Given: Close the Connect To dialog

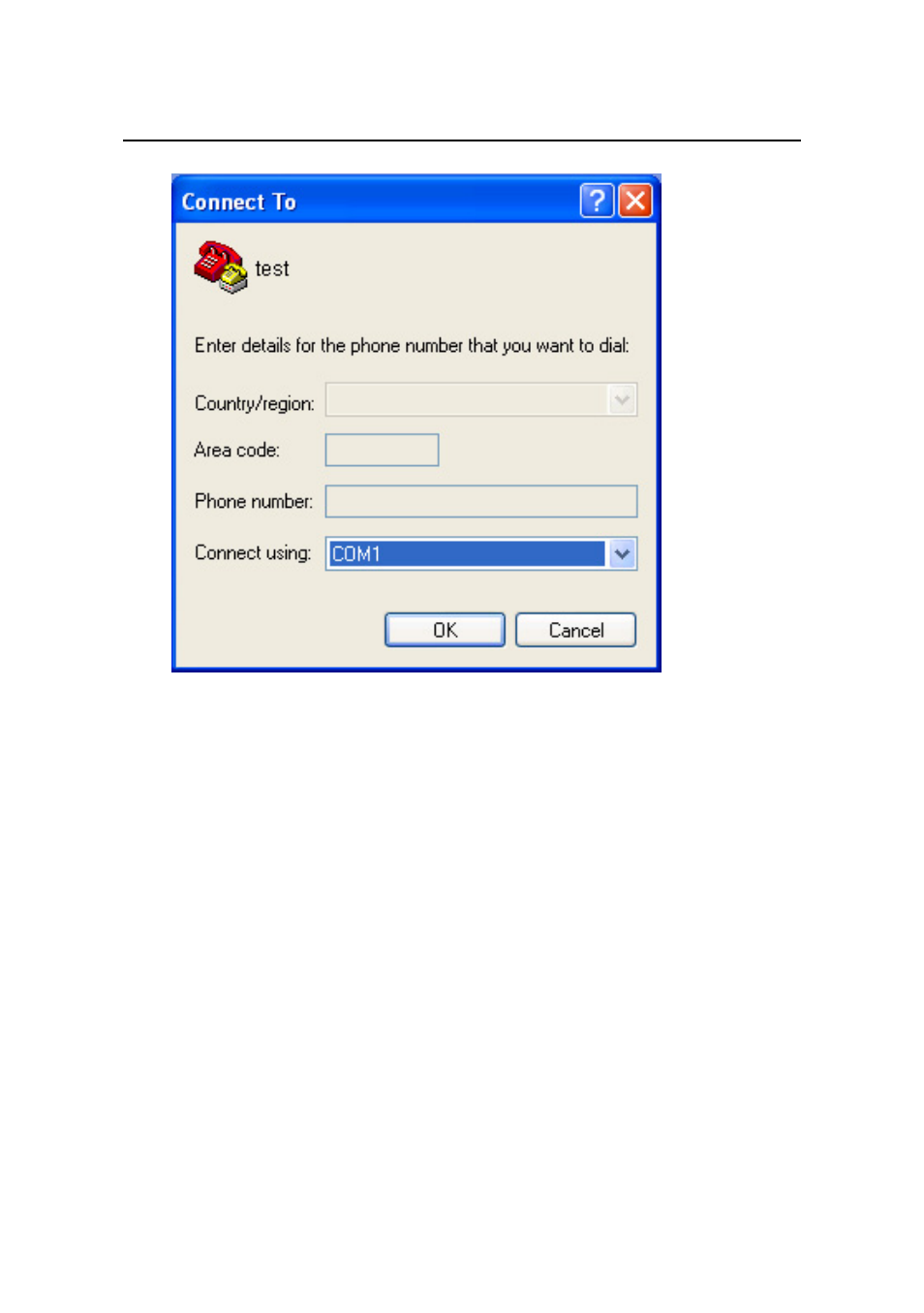Looking at the screenshot, I should click(635, 201).
